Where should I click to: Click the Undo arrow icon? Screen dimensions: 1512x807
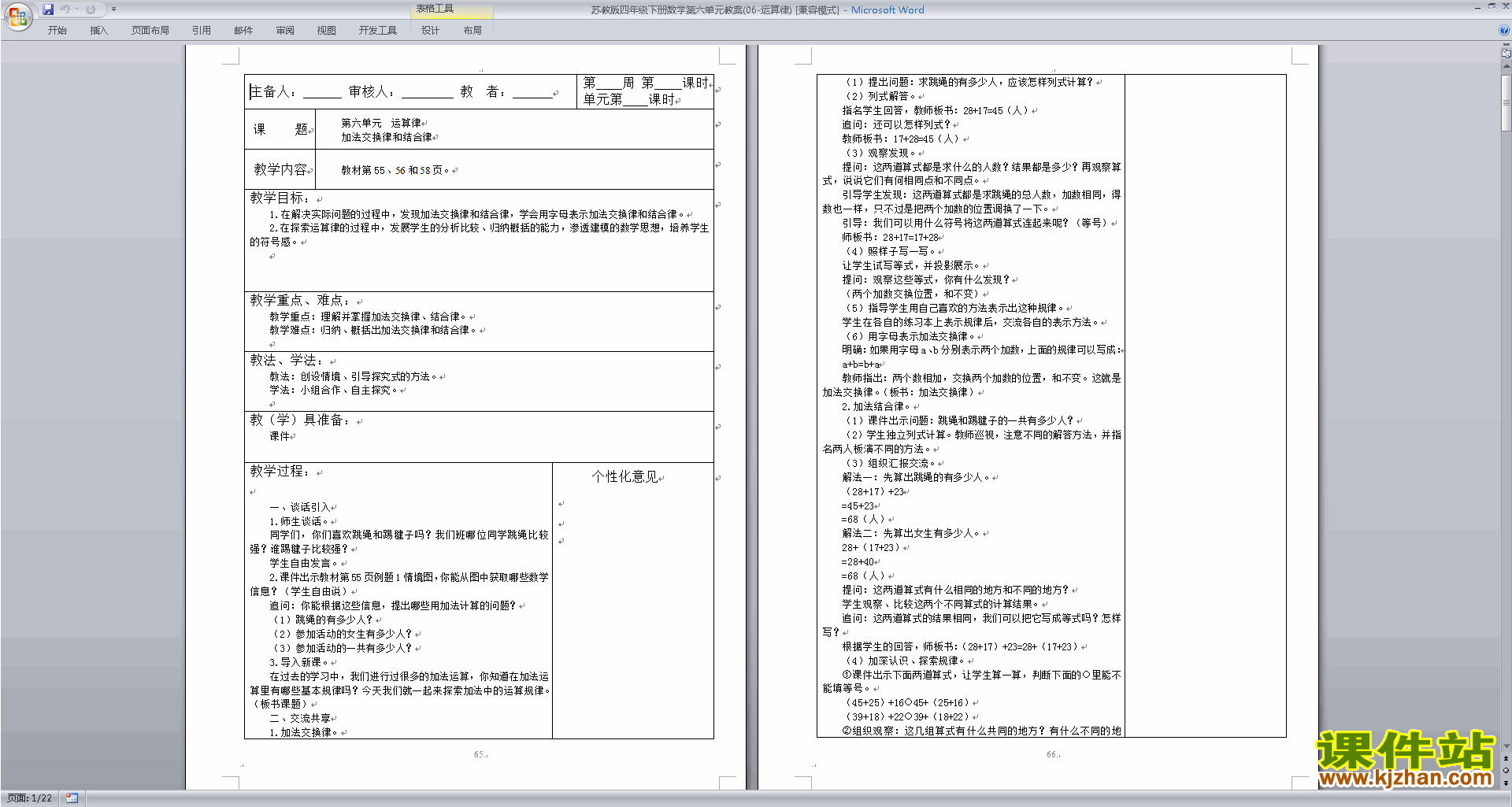(65, 9)
